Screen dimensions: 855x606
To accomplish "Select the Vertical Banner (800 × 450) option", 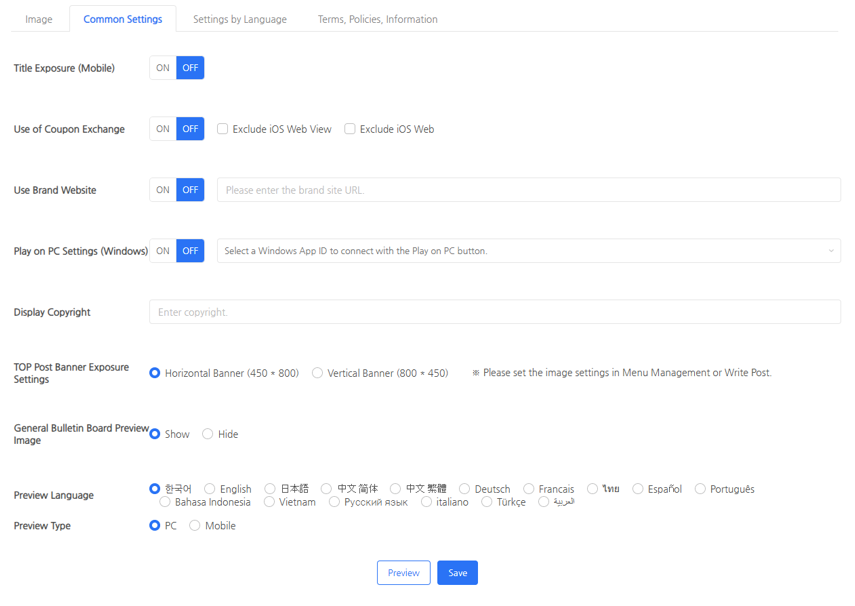I will (x=318, y=373).
